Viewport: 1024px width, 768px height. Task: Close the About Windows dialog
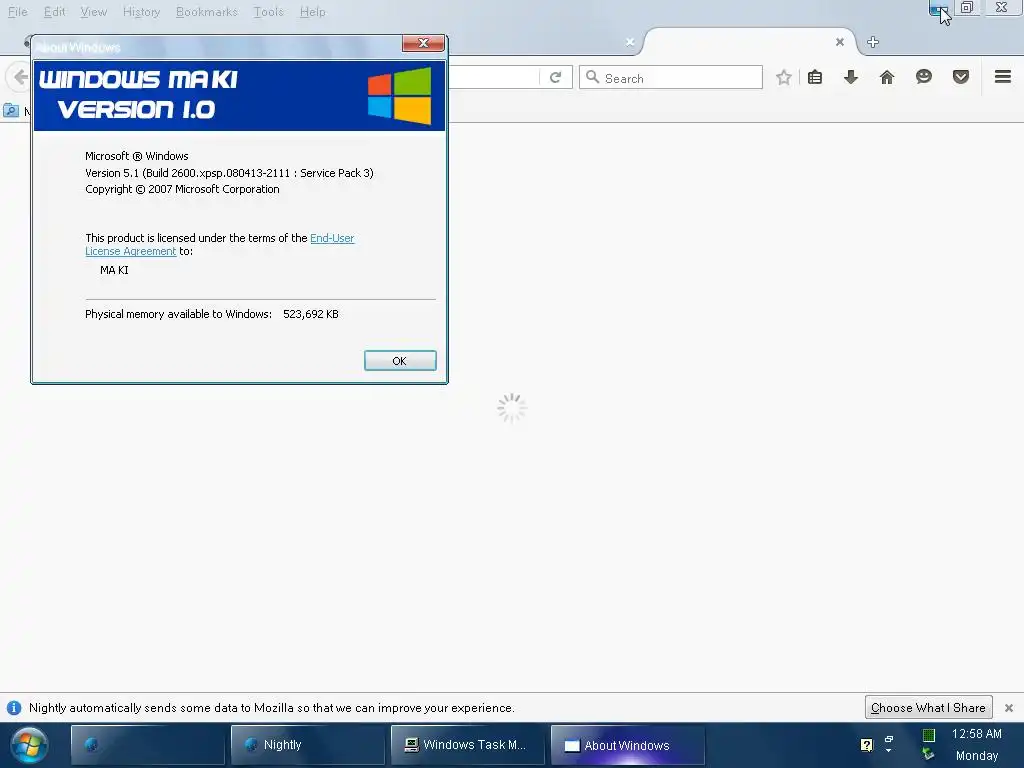pyautogui.click(x=423, y=43)
